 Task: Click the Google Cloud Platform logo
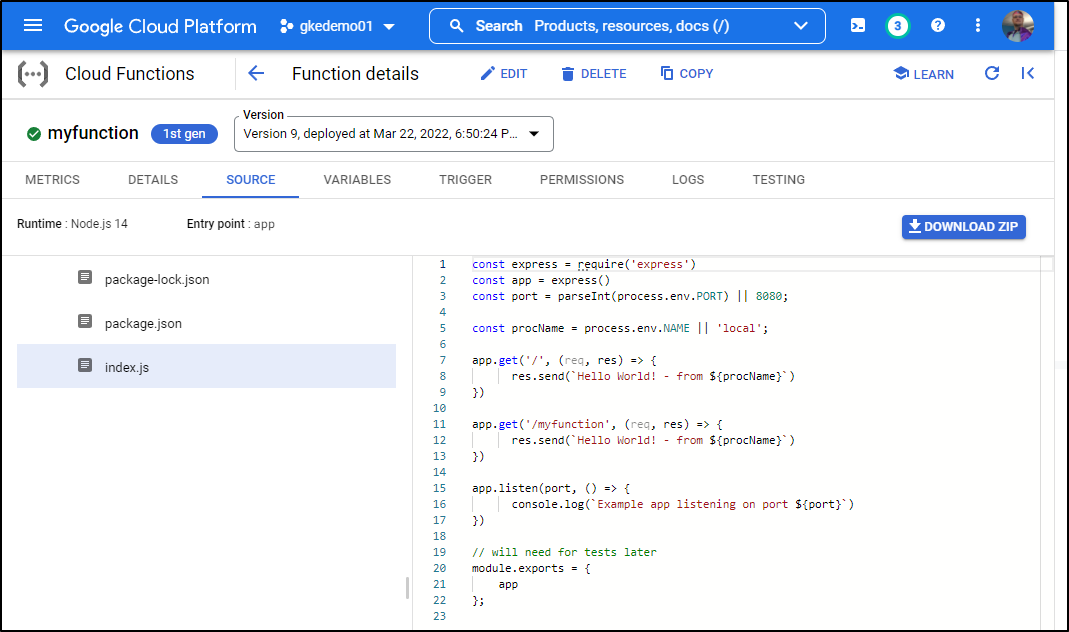[x=160, y=26]
